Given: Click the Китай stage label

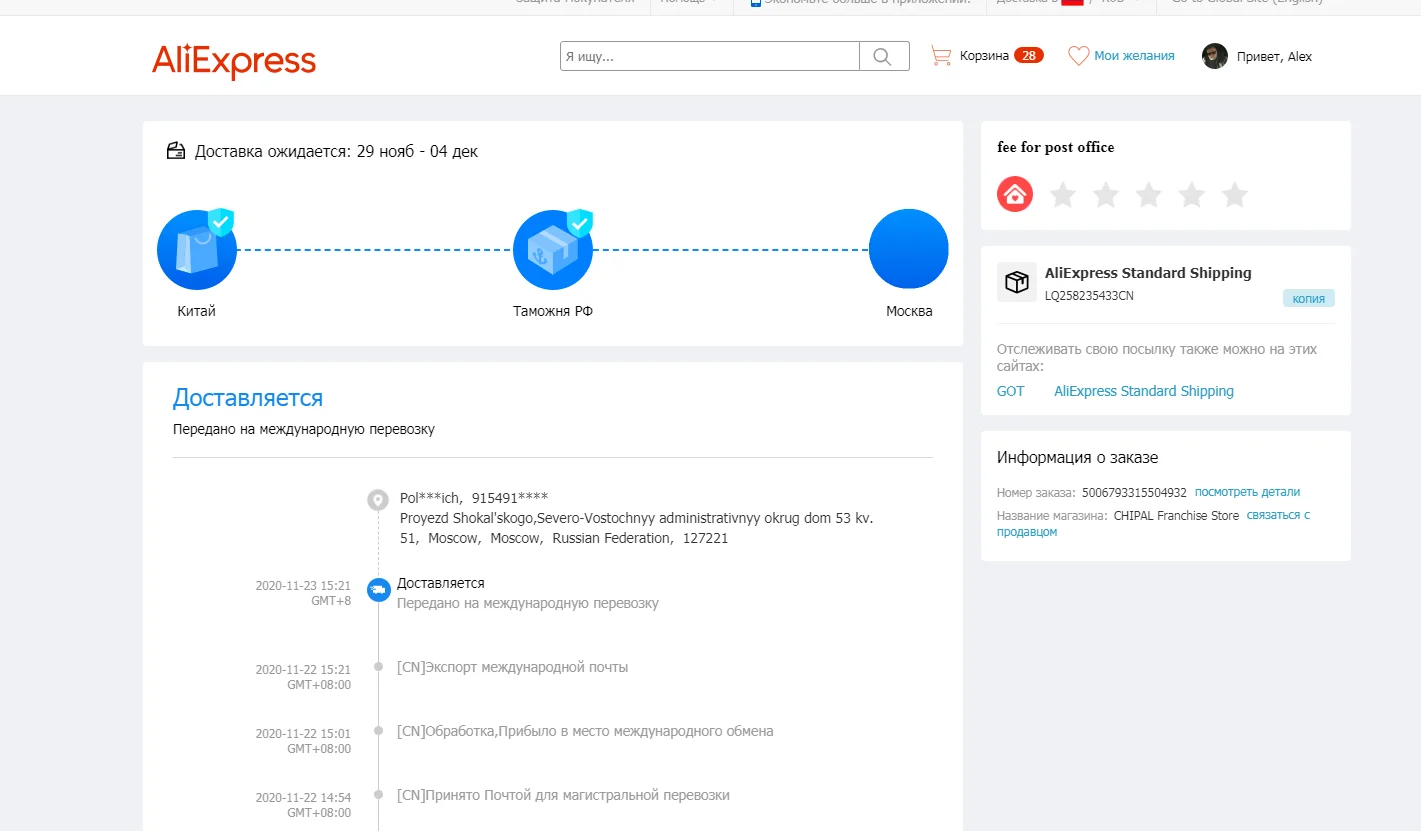Looking at the screenshot, I should tap(197, 311).
